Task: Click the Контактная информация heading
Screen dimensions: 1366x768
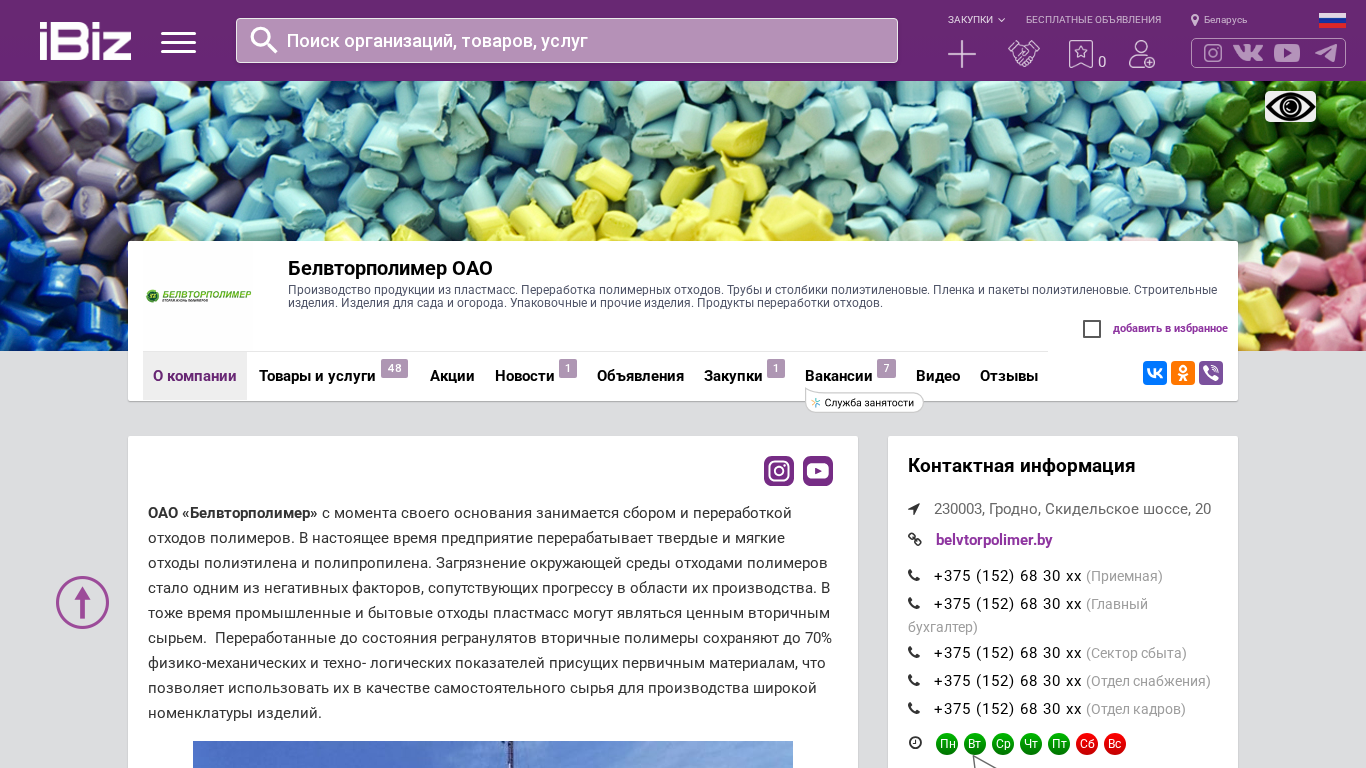Action: (x=1021, y=465)
